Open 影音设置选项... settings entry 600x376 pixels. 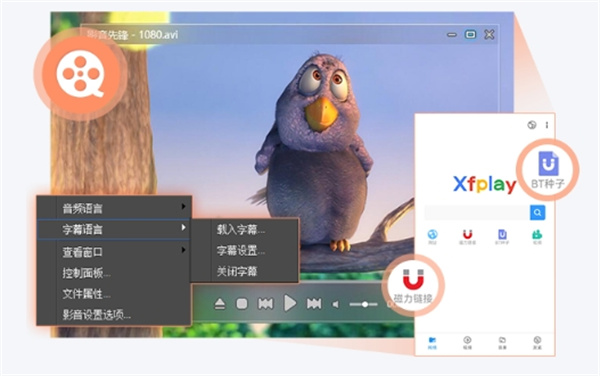click(114, 315)
